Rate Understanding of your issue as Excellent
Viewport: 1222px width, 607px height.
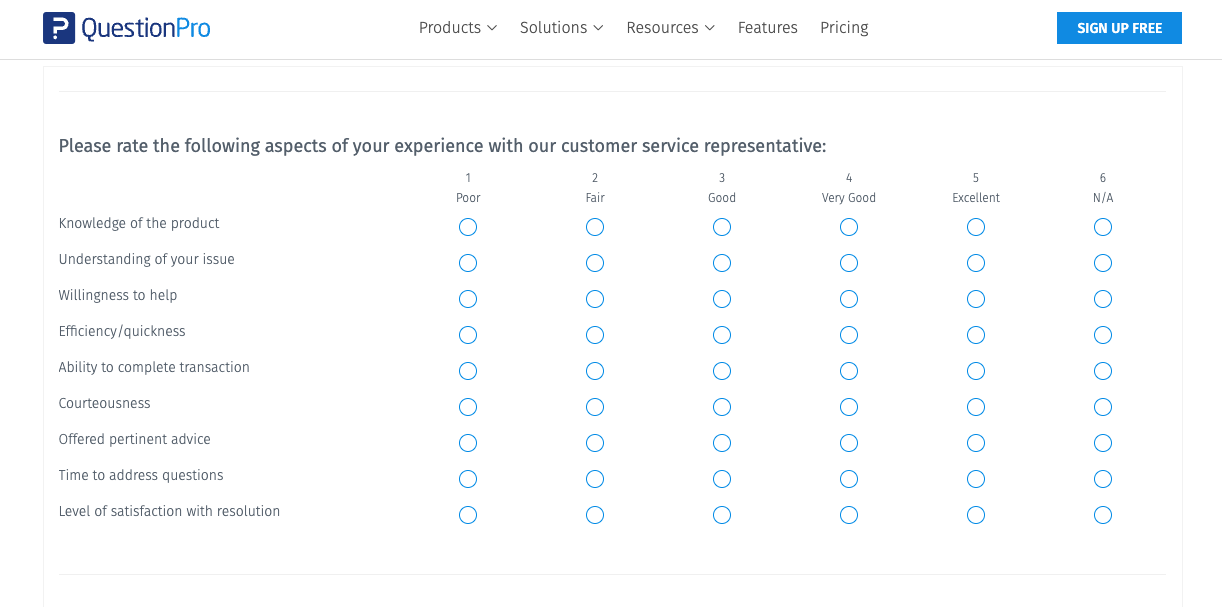[x=976, y=263]
